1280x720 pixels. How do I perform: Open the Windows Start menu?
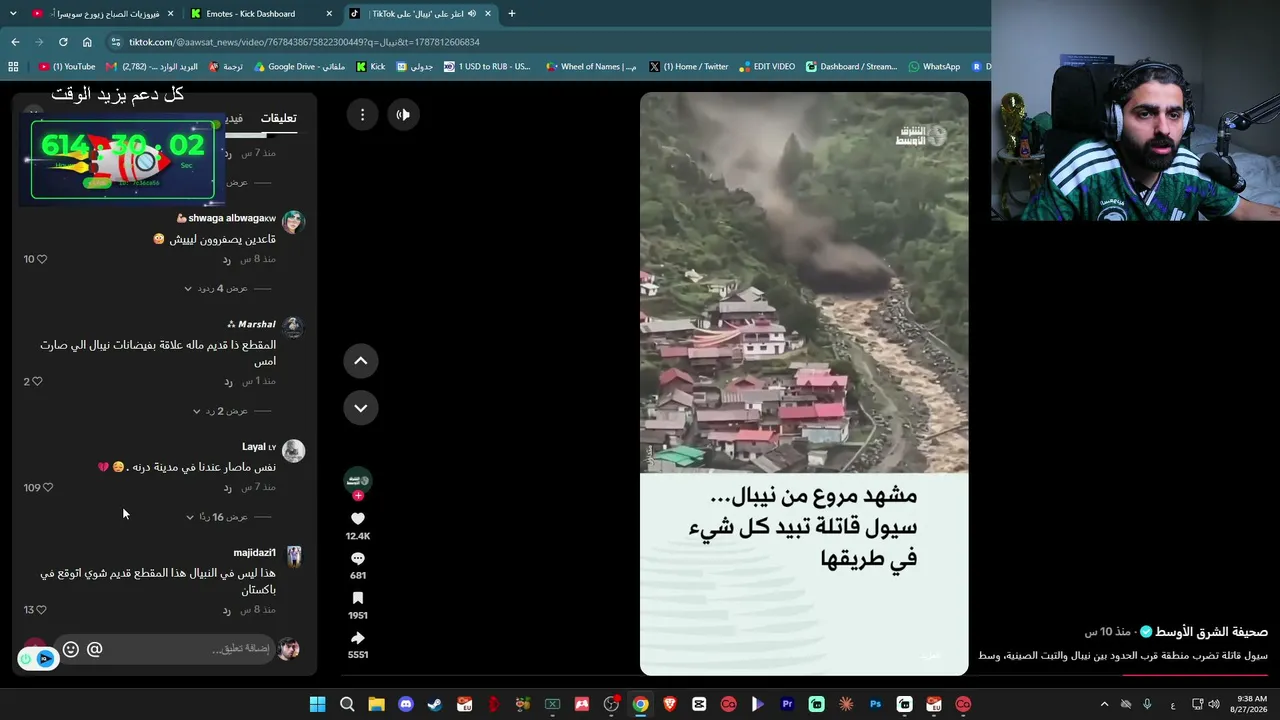[x=317, y=704]
